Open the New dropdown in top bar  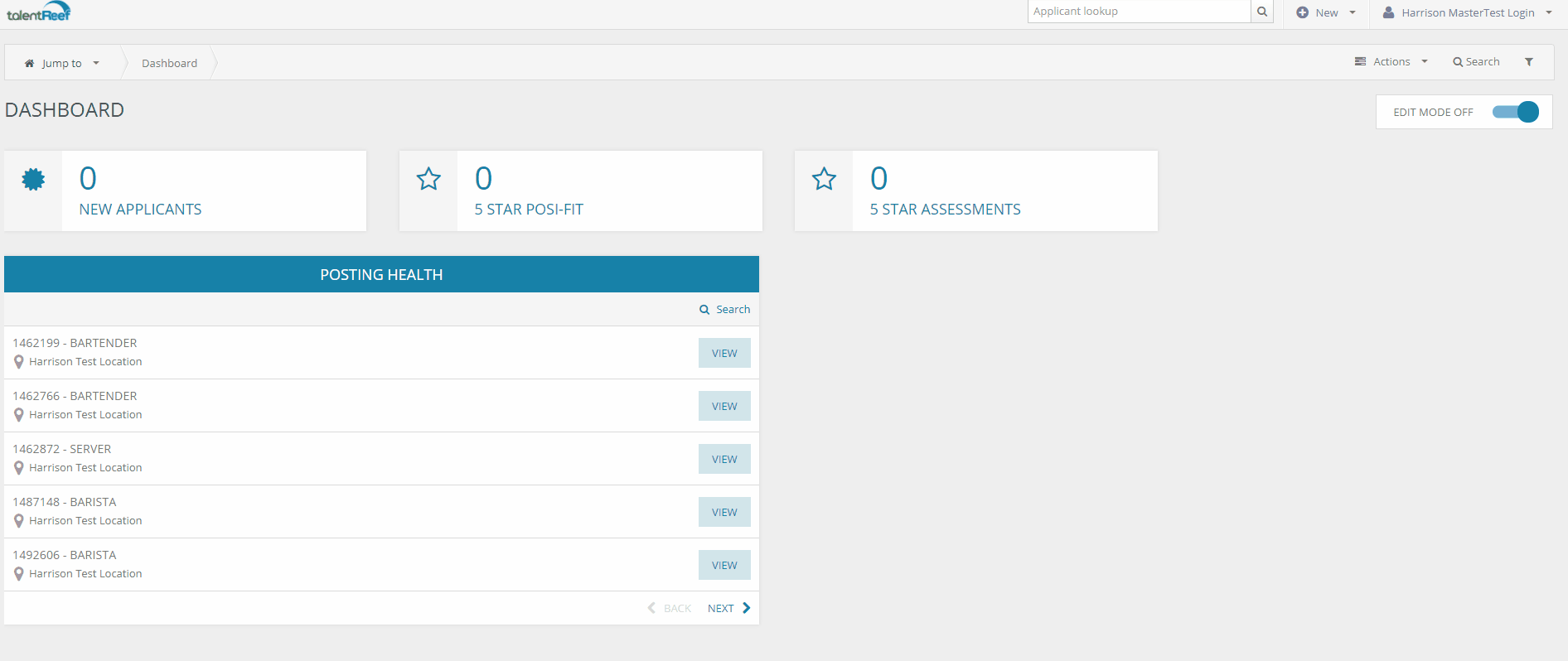1326,12
